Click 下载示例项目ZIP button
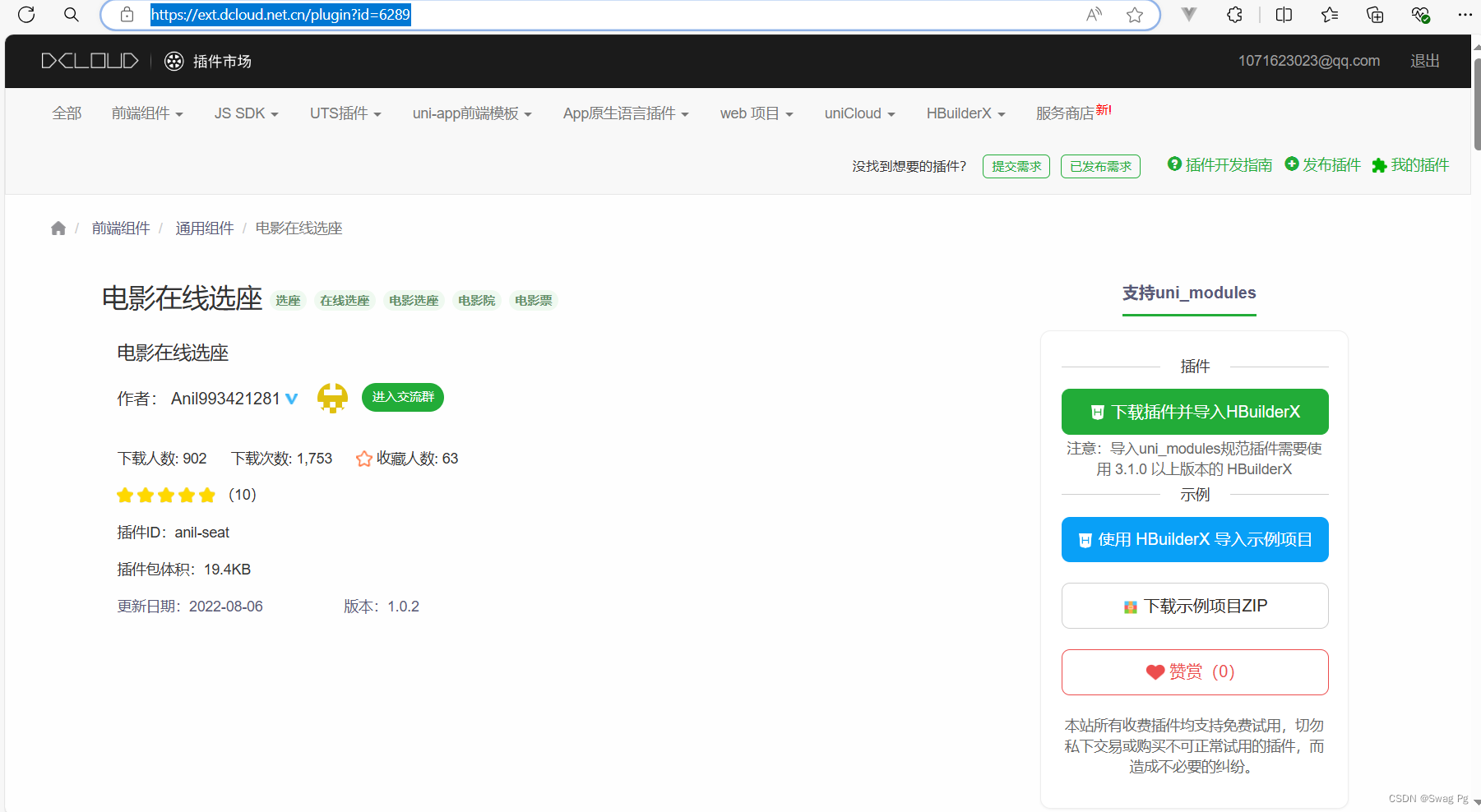 point(1195,606)
